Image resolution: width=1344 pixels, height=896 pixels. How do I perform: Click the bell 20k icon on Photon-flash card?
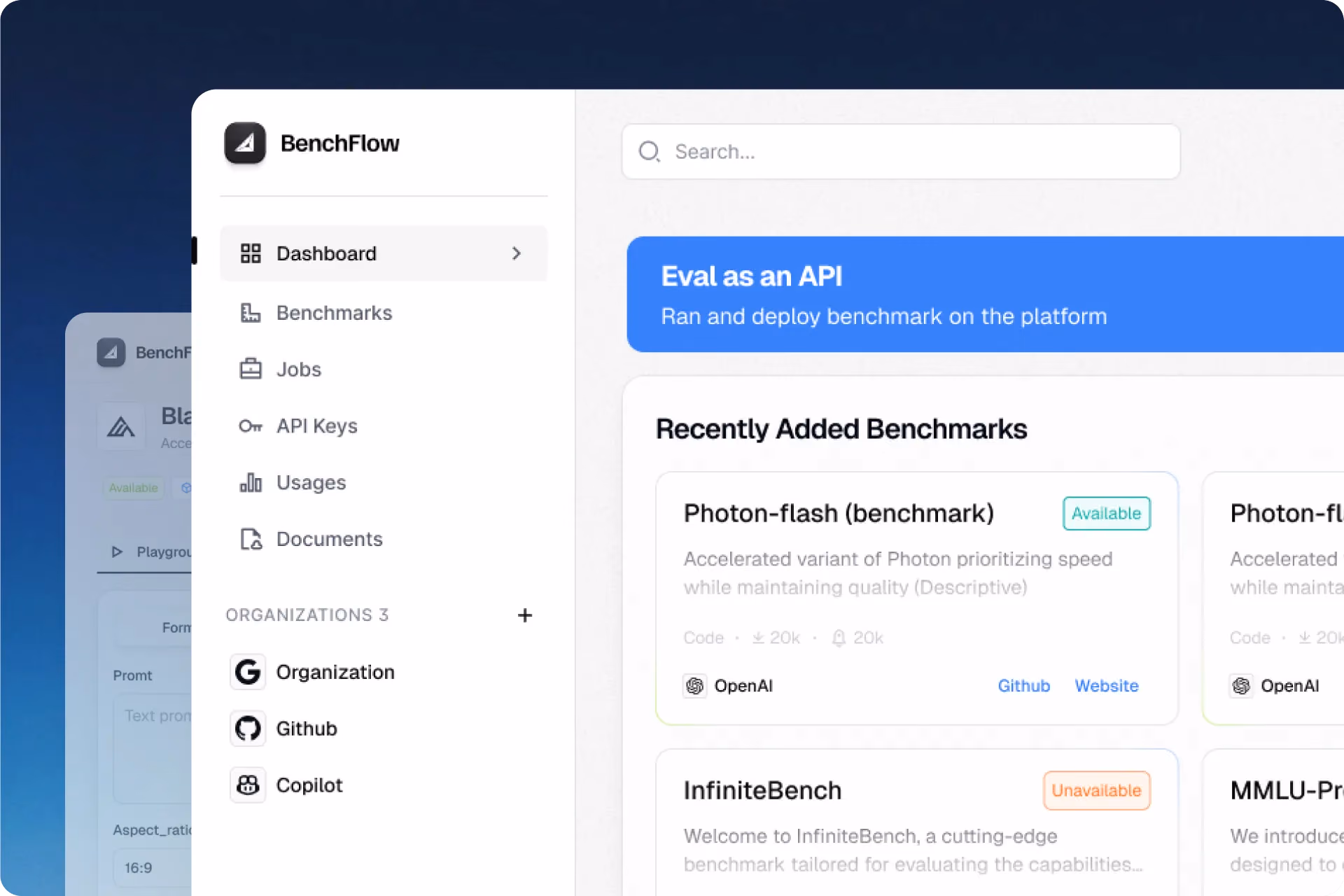coord(839,638)
